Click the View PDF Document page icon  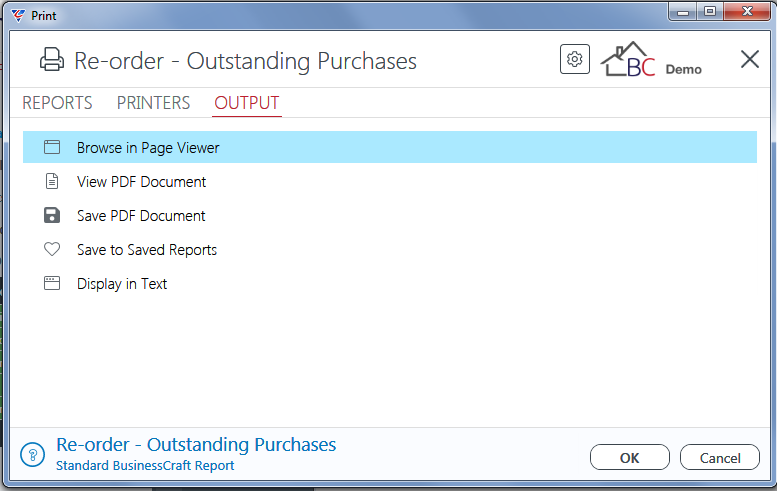click(52, 181)
